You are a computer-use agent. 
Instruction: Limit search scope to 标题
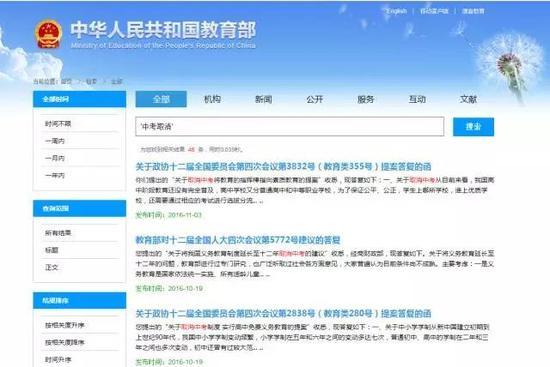(52, 250)
